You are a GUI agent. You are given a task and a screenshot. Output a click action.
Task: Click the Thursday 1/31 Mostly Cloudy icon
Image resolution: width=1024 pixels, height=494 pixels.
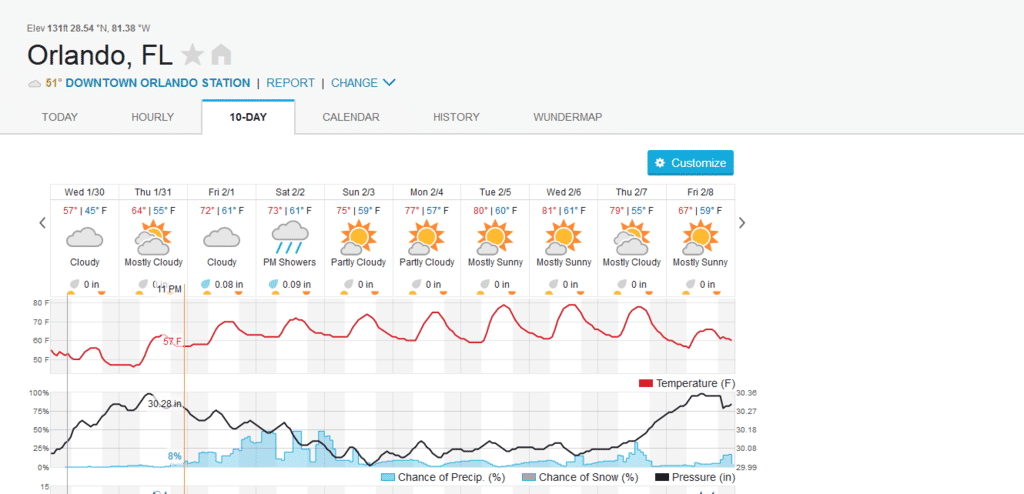[153, 238]
